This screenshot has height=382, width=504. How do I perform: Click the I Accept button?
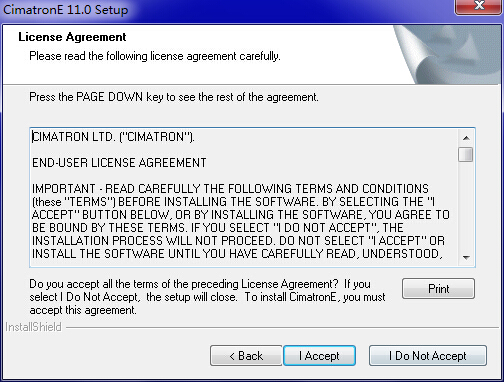click(319, 356)
